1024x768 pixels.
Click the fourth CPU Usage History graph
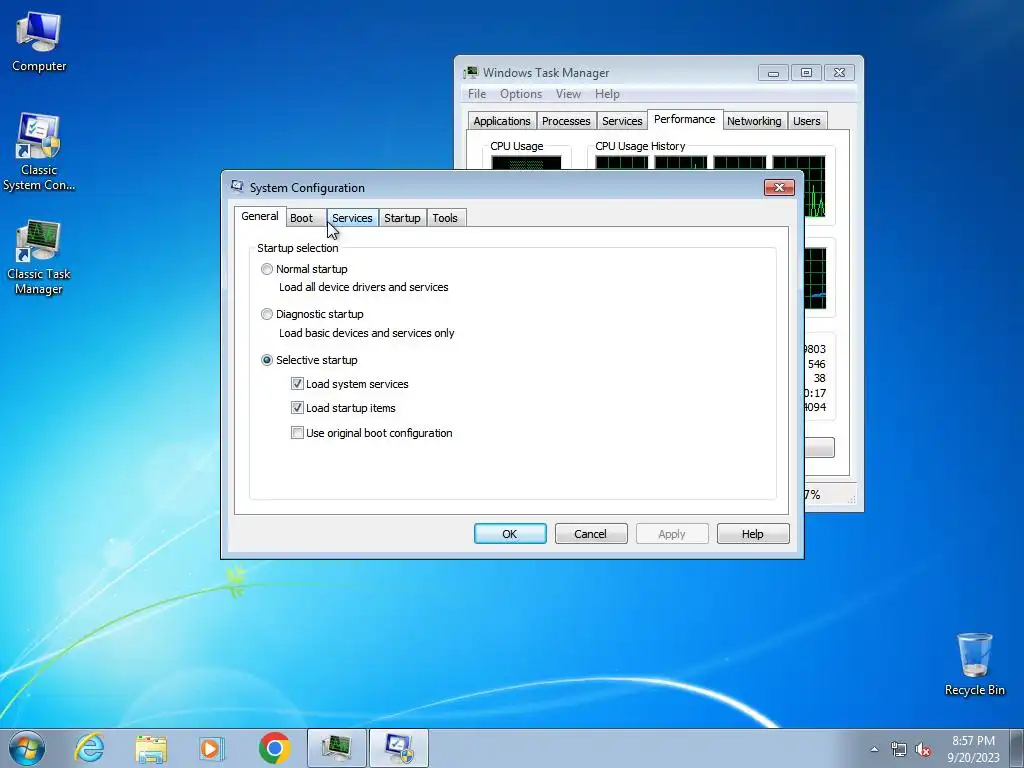pyautogui.click(x=799, y=186)
